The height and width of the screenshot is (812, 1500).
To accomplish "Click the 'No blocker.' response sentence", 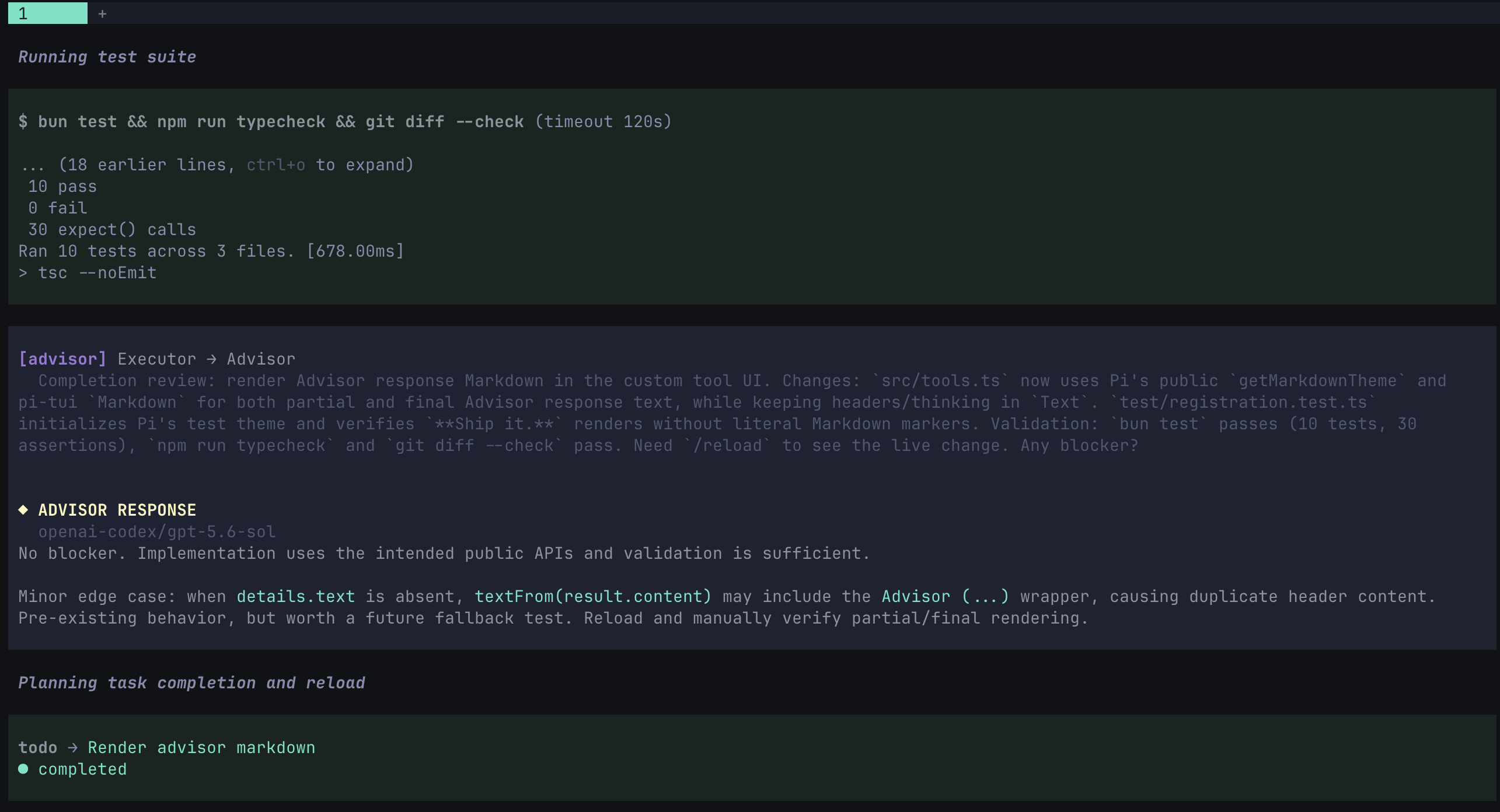I will pos(444,553).
